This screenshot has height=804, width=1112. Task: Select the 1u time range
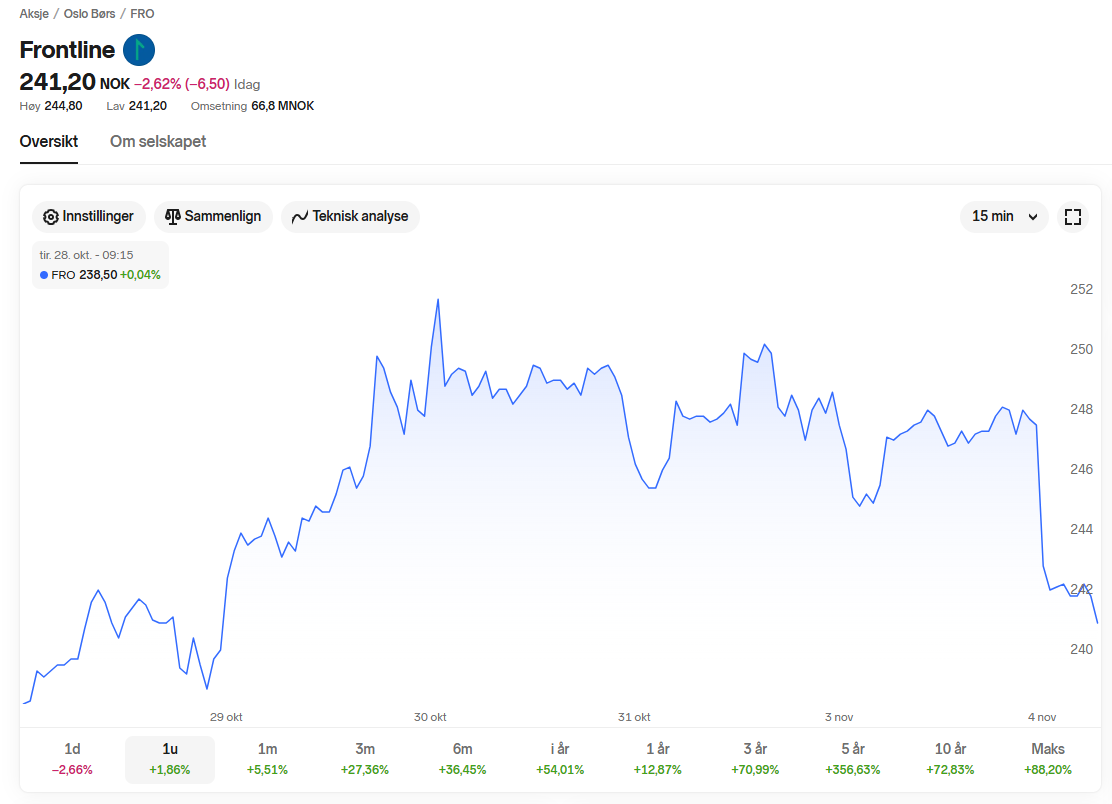tap(170, 759)
